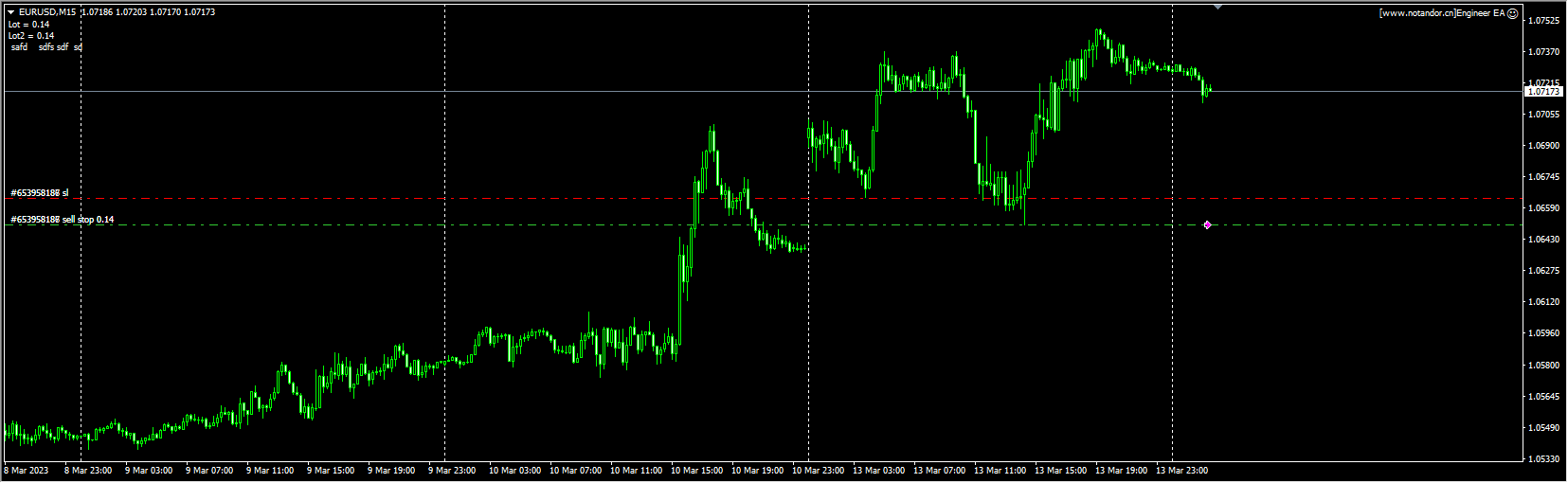Click price axis value 1.07370
The height and width of the screenshot is (483, 1568).
pyautogui.click(x=1544, y=52)
